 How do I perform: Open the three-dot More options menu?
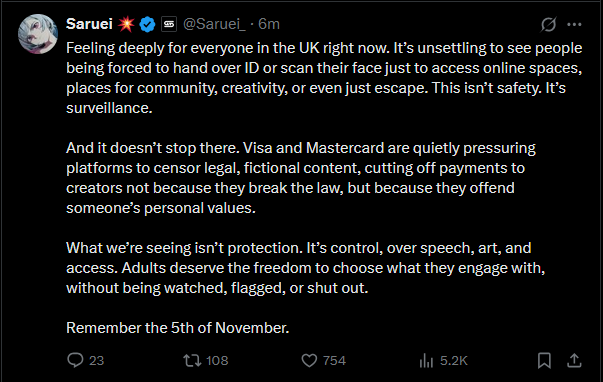pos(574,25)
